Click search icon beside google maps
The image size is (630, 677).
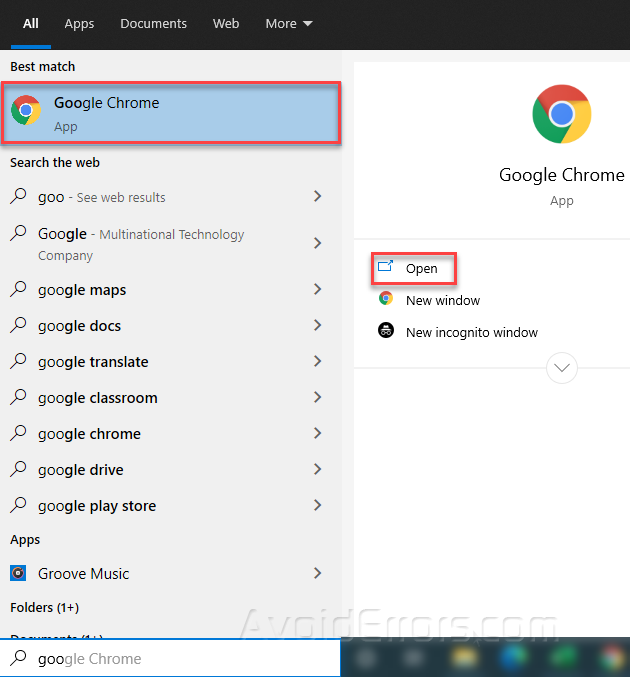tap(18, 288)
